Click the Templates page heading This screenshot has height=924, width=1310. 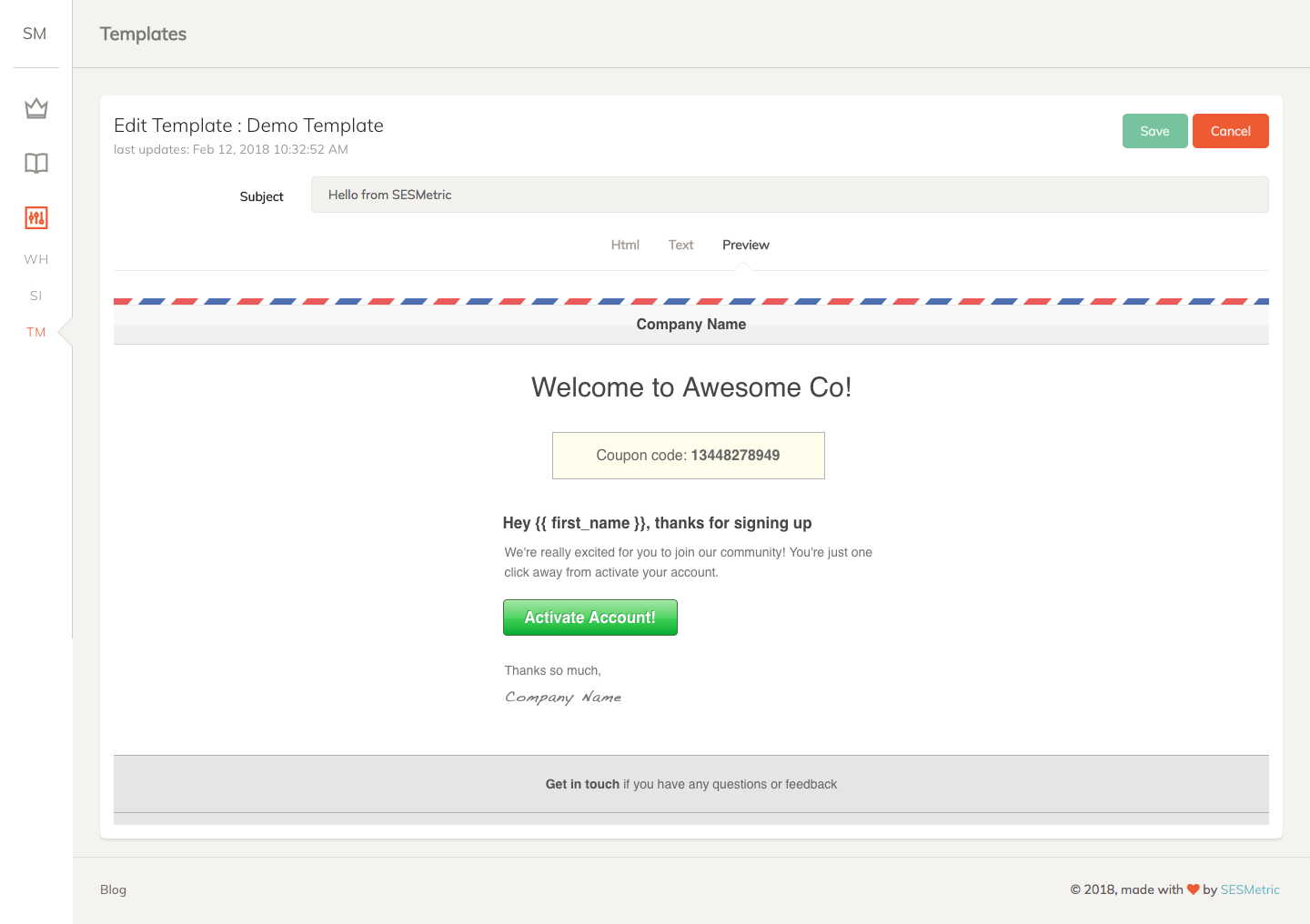point(143,34)
